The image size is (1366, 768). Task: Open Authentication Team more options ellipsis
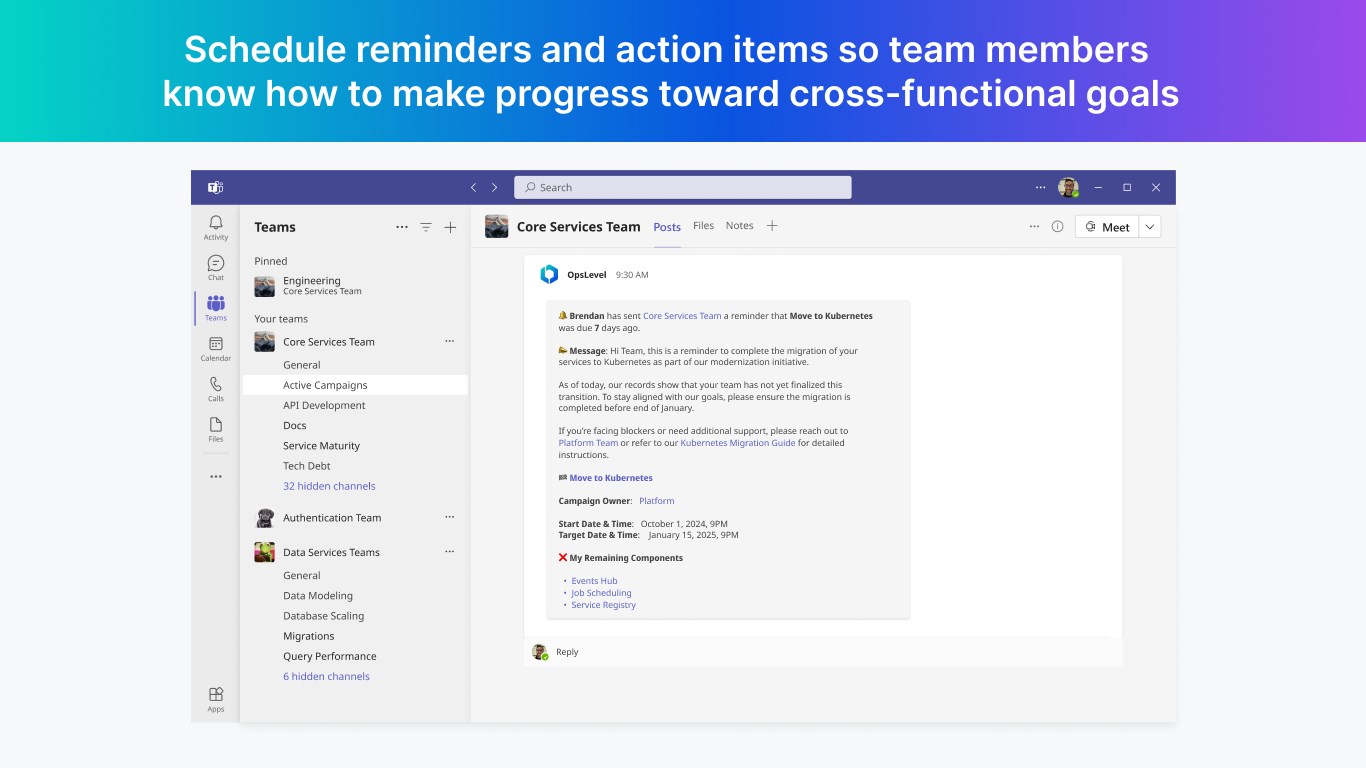click(450, 517)
